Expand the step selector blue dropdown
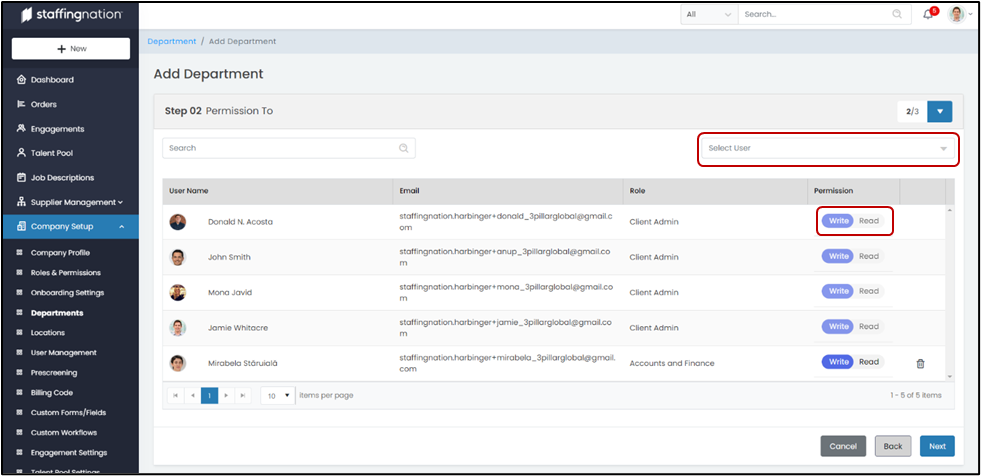Image resolution: width=981 pixels, height=476 pixels. tap(940, 111)
